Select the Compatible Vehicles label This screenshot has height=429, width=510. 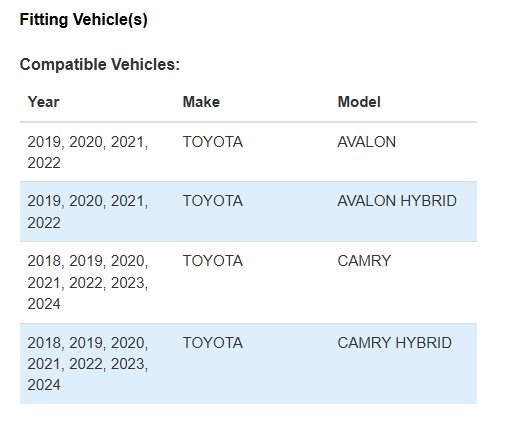[x=100, y=64]
